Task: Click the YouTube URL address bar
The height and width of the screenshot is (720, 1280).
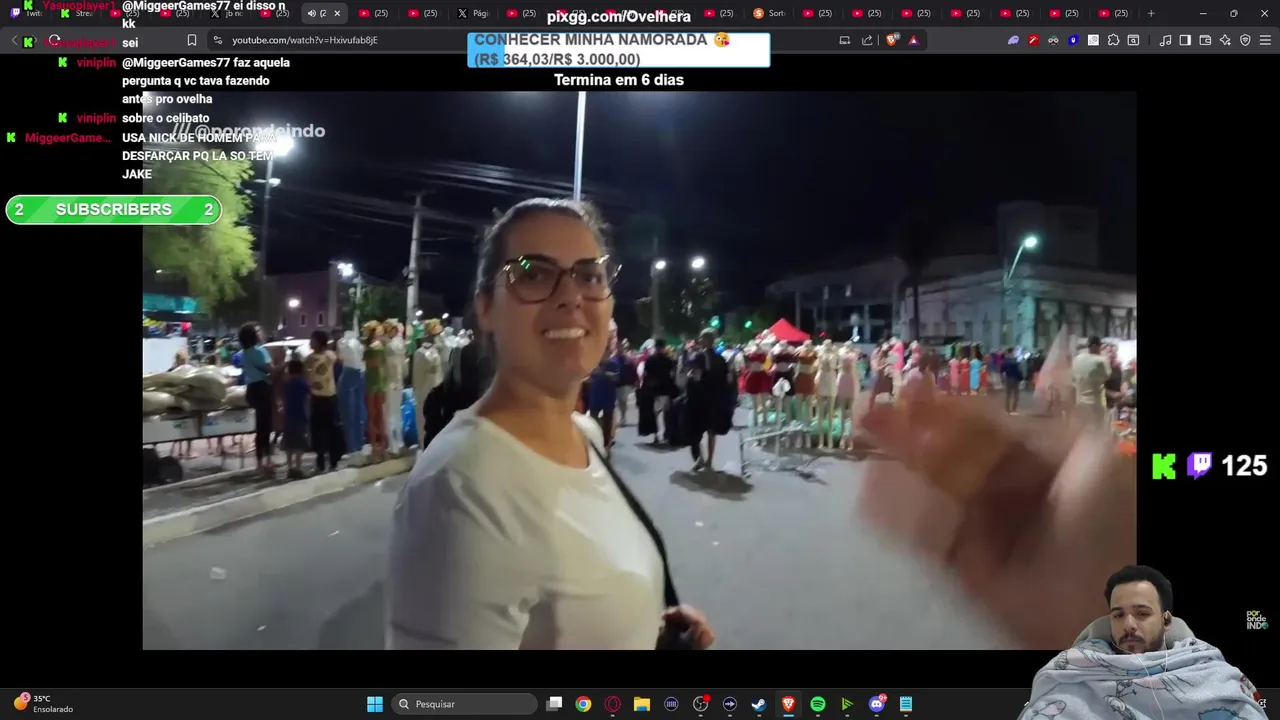Action: coord(304,40)
